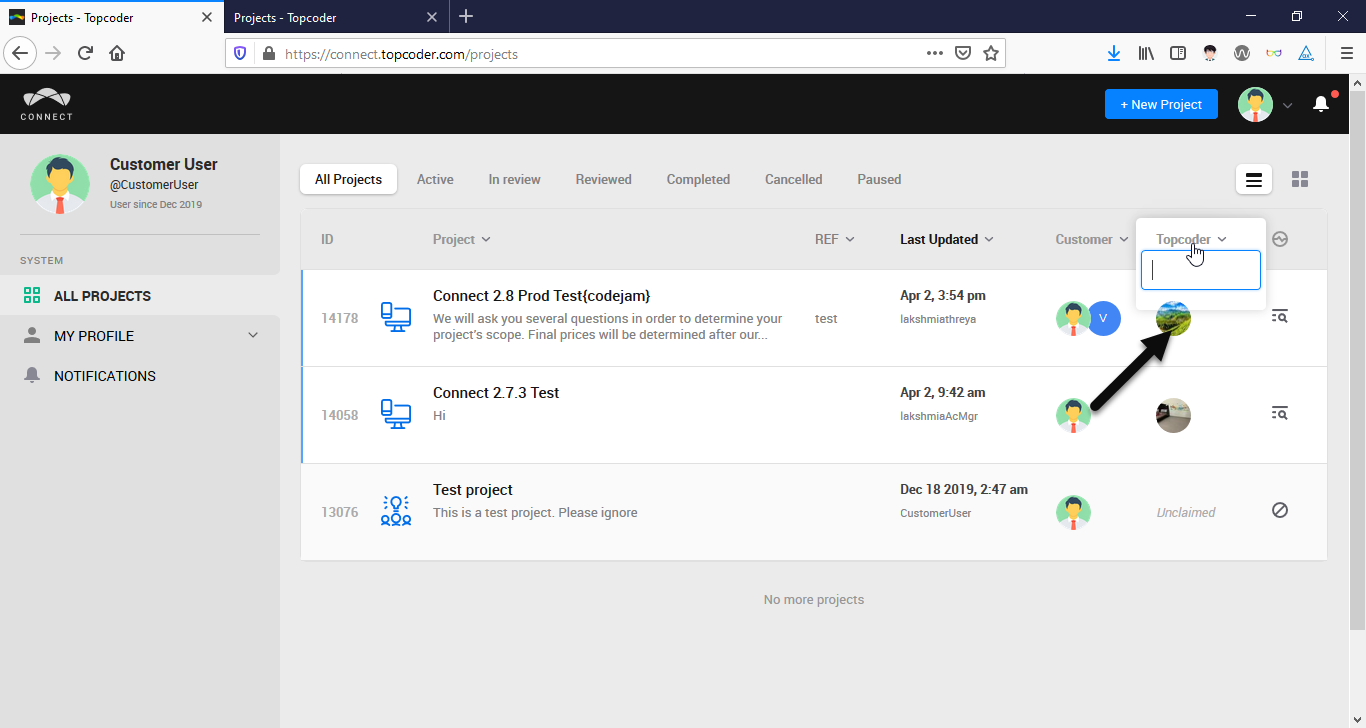Click 'lakshmiathreya' updater name
Screen dimensions: 1366x728
[x=938, y=319]
